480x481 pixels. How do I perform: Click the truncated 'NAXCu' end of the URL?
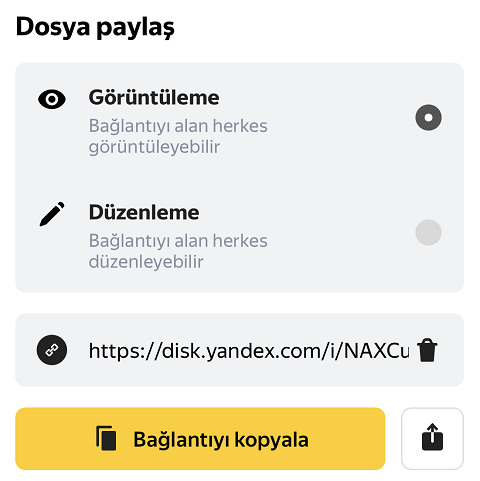pos(376,350)
